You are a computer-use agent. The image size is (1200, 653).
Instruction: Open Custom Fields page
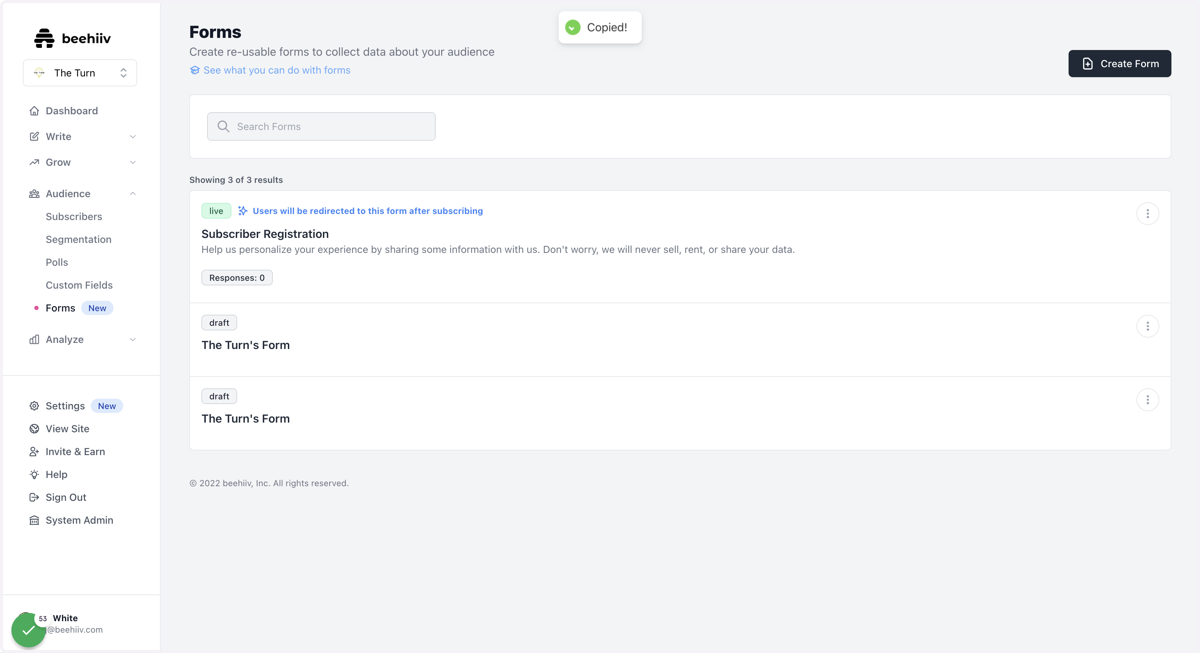[x=79, y=286]
